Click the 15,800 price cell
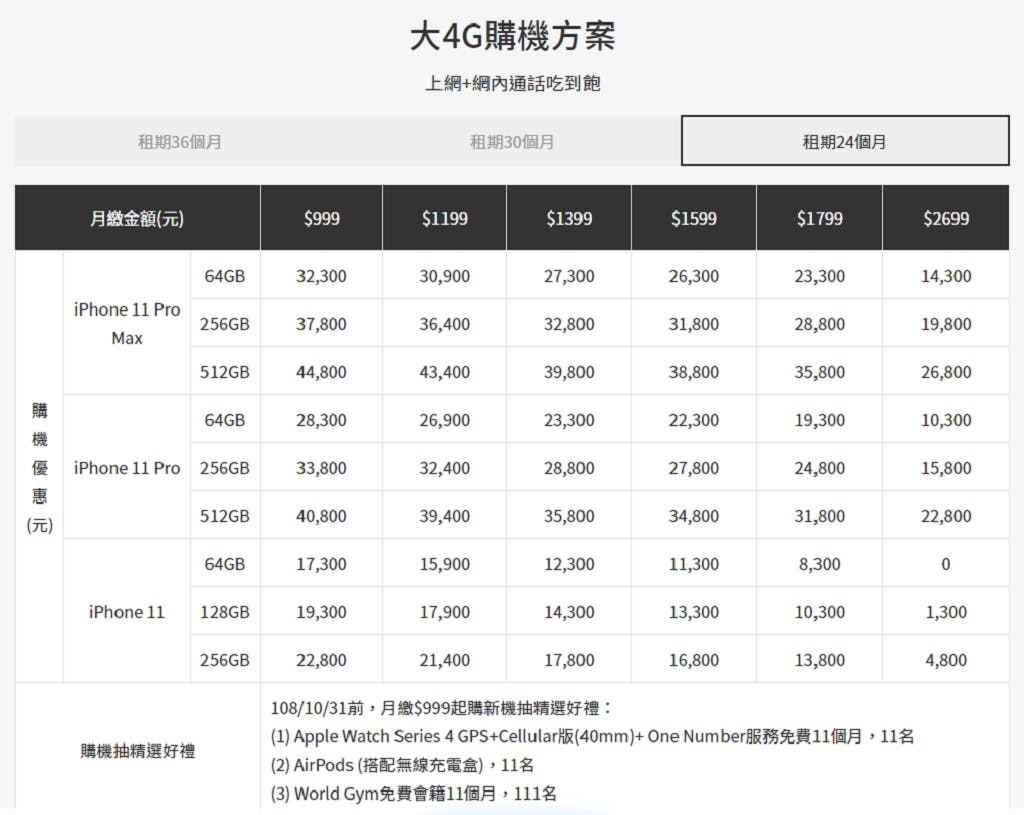The height and width of the screenshot is (815, 1024). [946, 468]
